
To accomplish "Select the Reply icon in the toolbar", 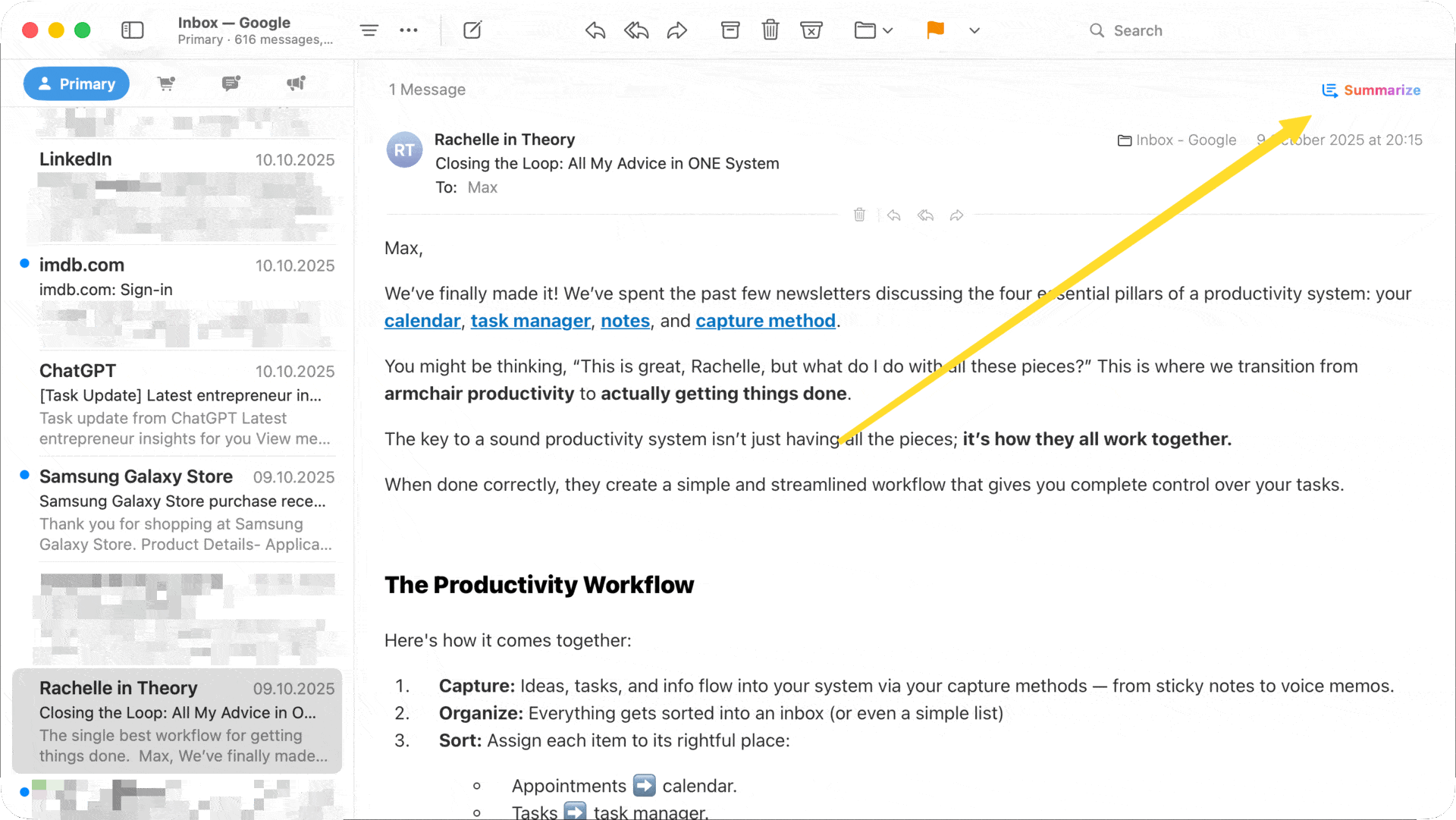I will (595, 30).
